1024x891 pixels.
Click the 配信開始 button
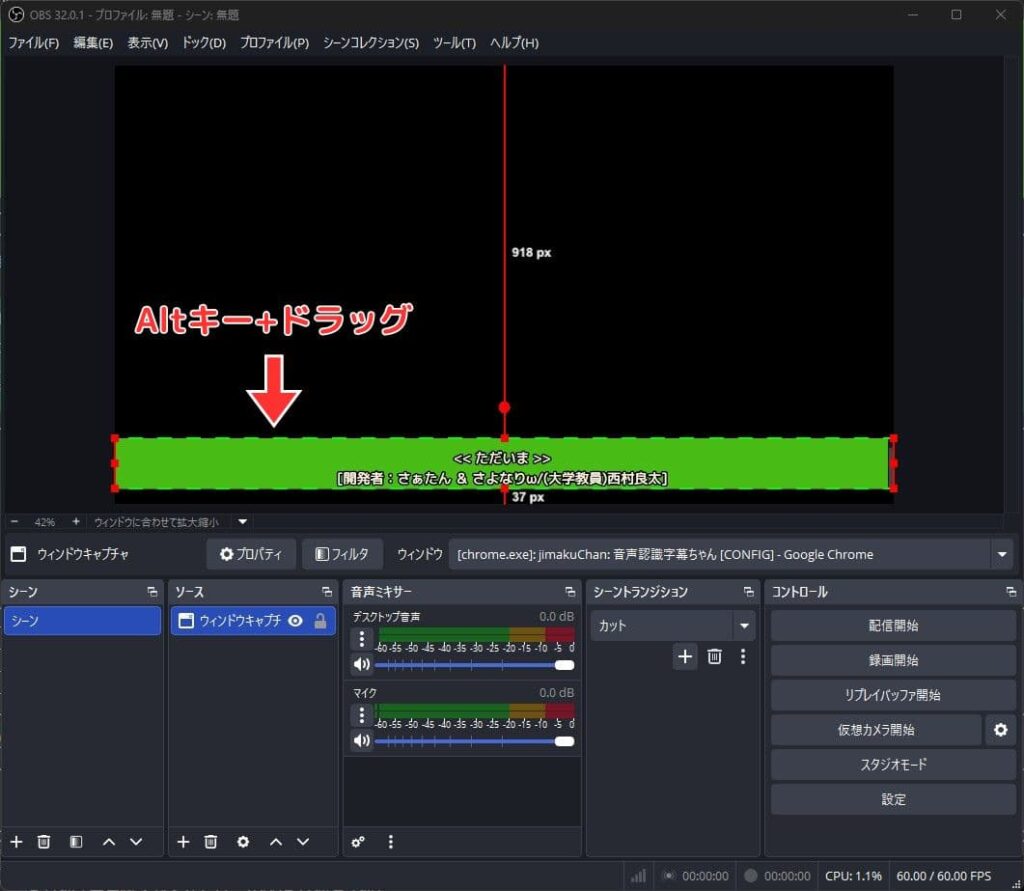pyautogui.click(x=893, y=626)
